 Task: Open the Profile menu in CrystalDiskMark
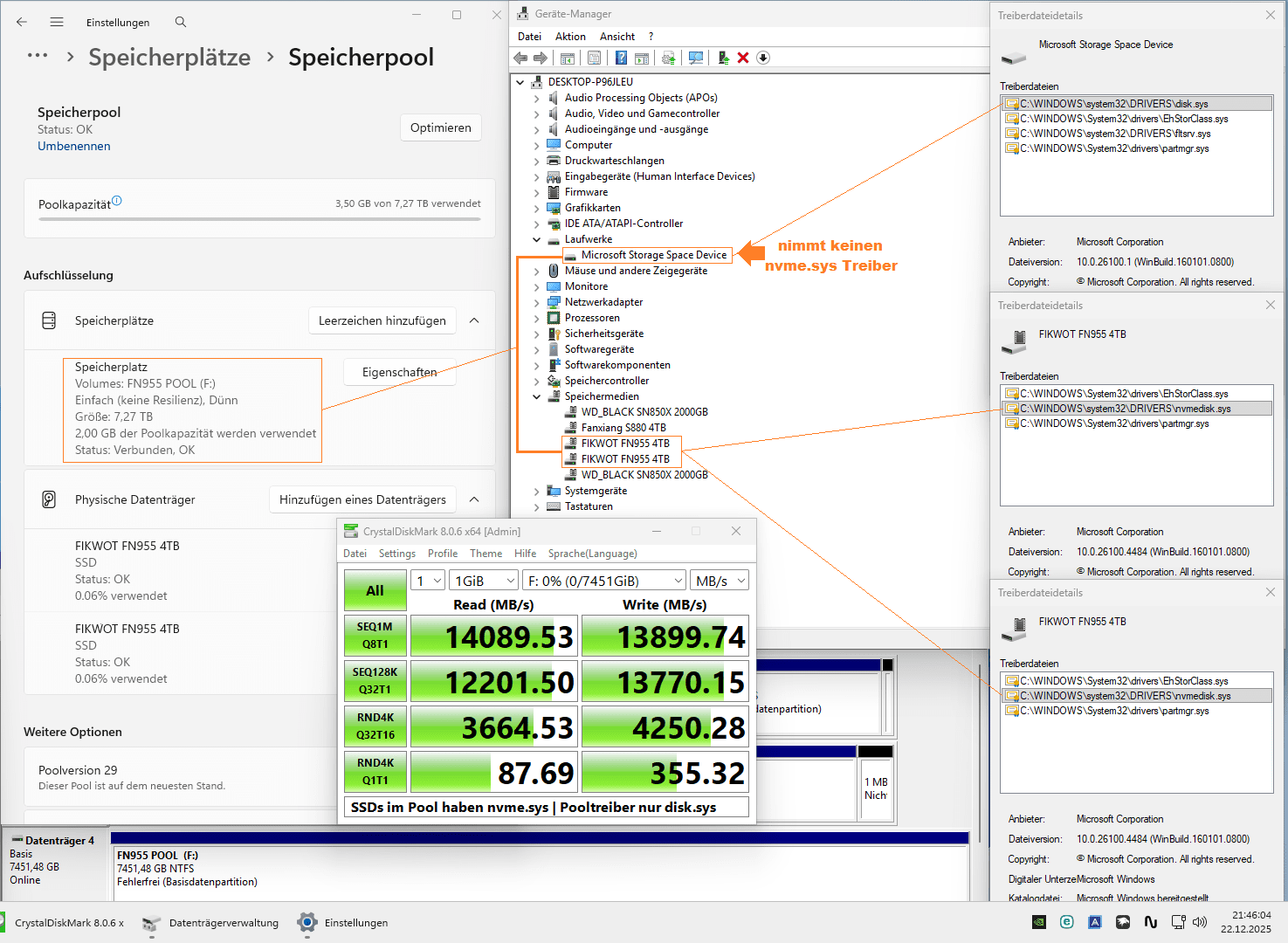pos(443,554)
